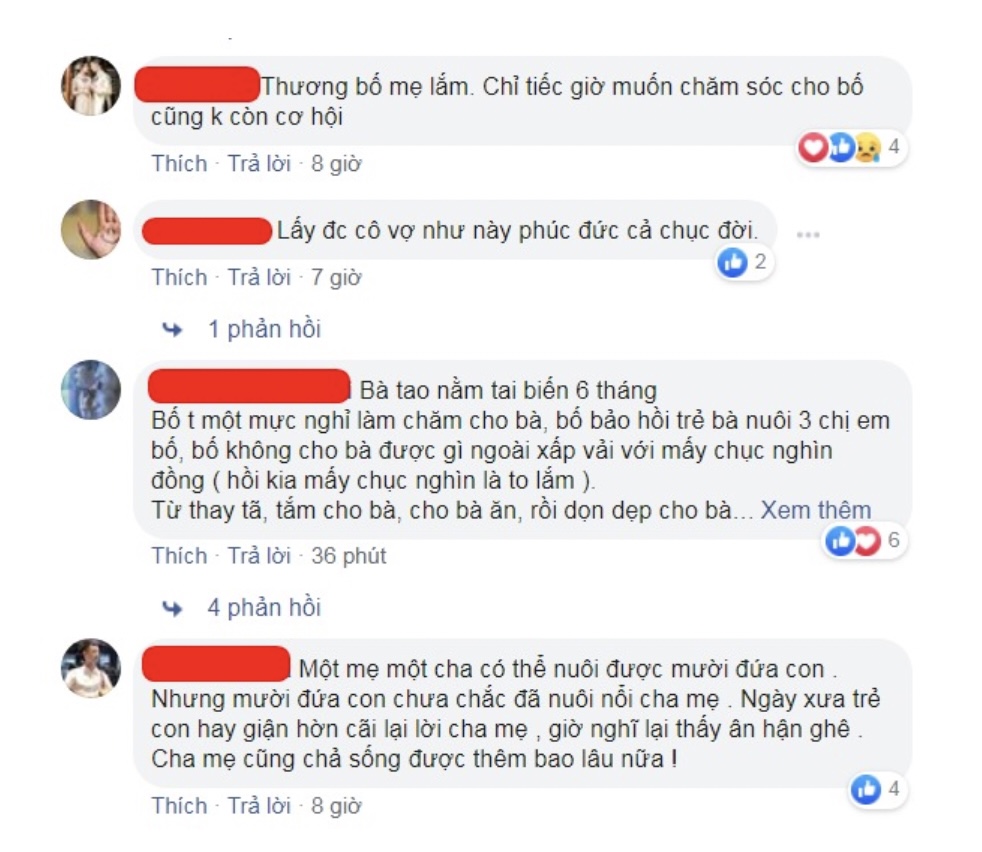
Task: Click the thumbs-up icon on the last comment
Action: (866, 789)
